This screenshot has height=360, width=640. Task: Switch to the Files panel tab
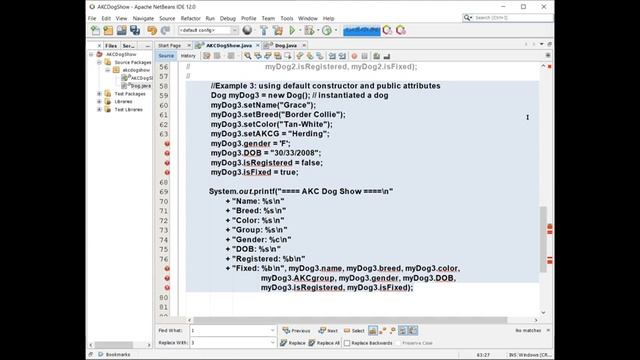[x=111, y=46]
